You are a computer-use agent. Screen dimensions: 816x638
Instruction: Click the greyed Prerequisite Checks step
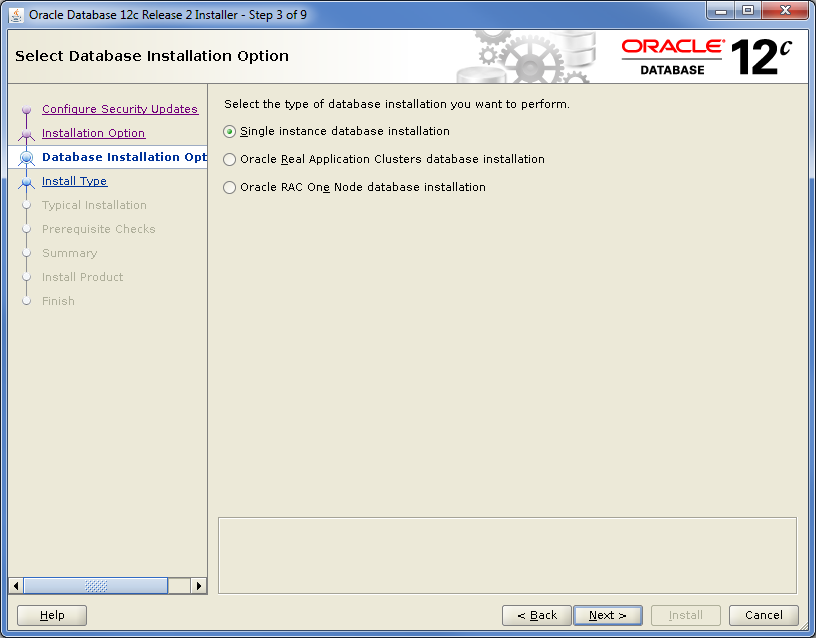98,229
